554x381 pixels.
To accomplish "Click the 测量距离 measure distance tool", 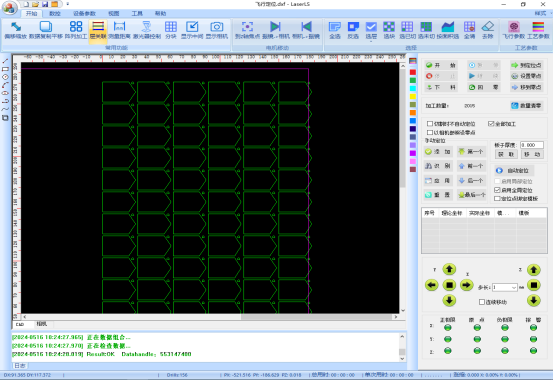I will coord(119,30).
